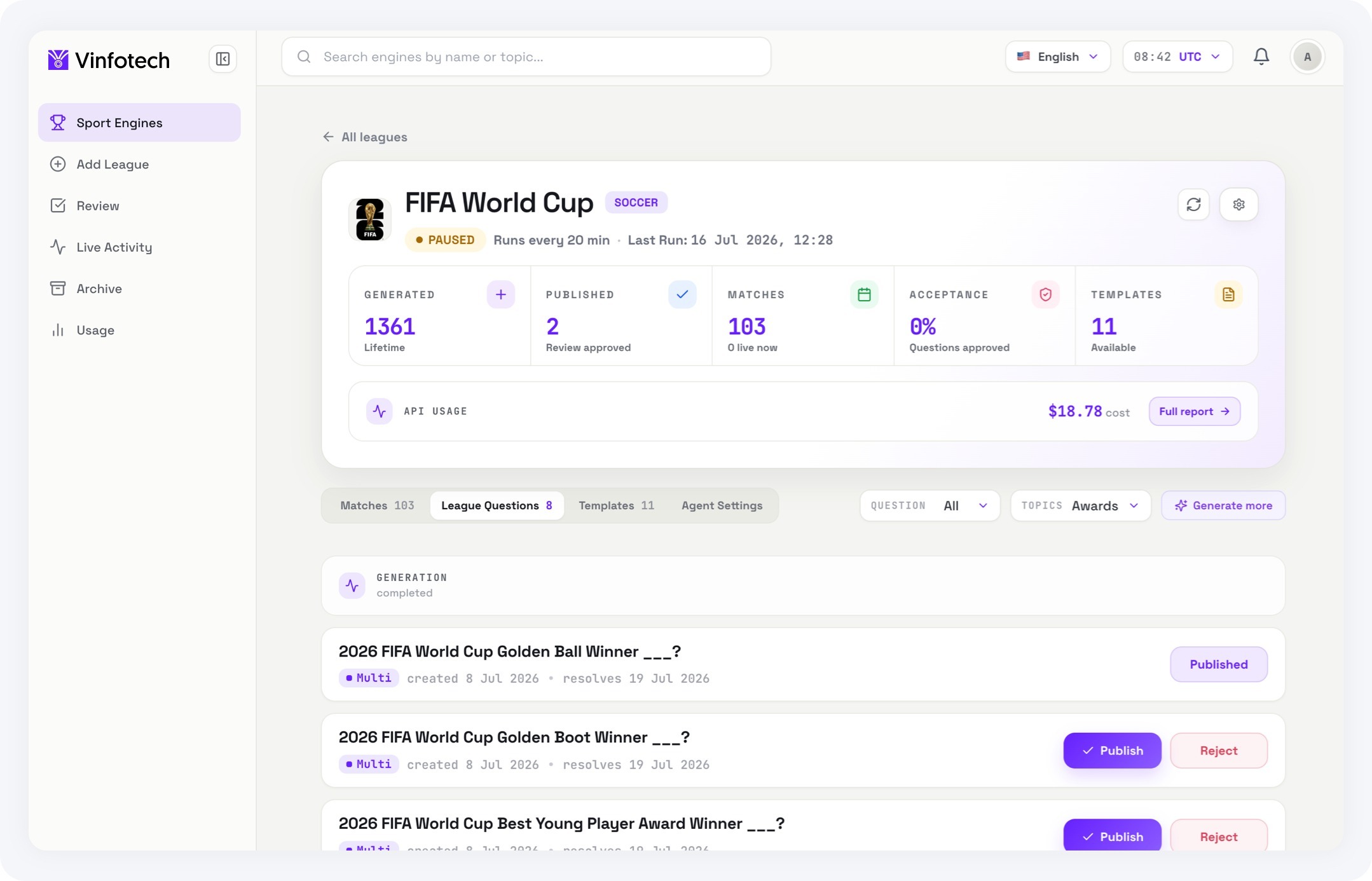This screenshot has height=881, width=1372.
Task: Click the Add League plus icon
Action: [58, 164]
